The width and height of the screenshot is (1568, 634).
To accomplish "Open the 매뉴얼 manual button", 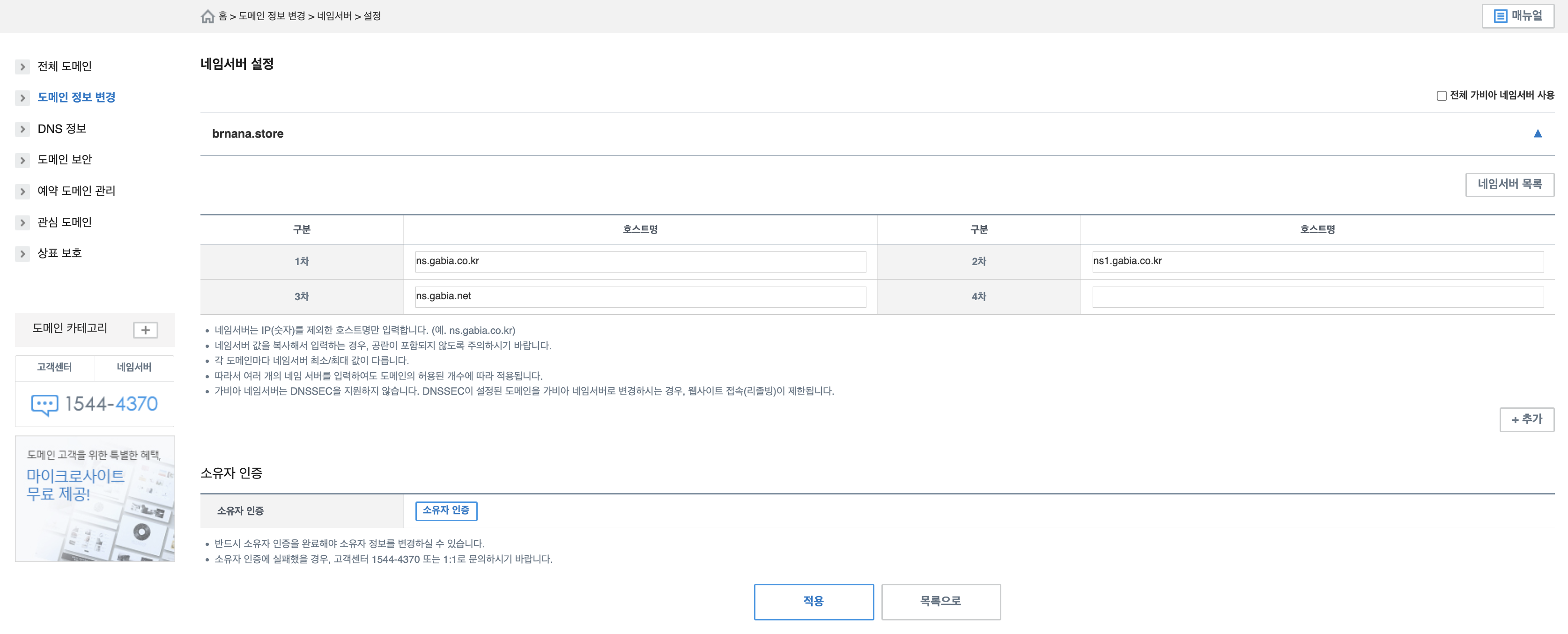I will pos(1517,16).
